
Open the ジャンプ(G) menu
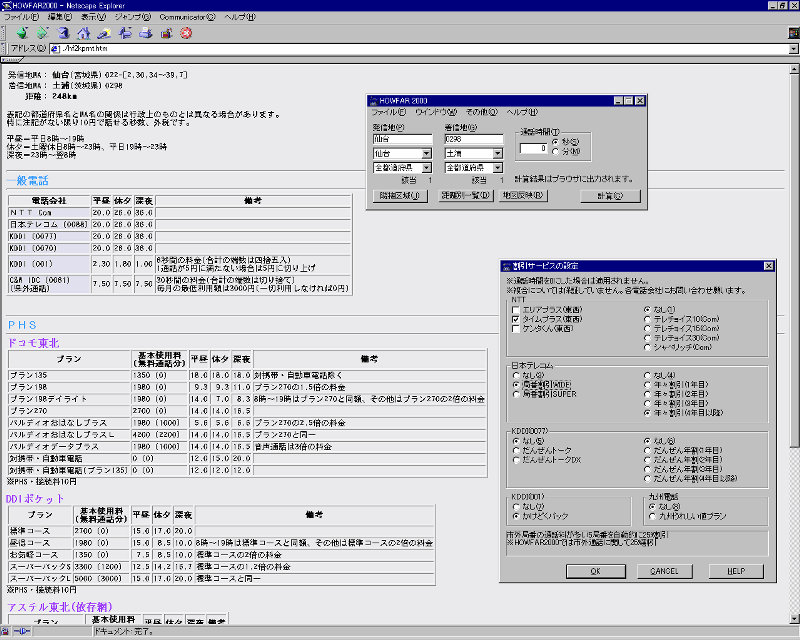click(x=133, y=17)
